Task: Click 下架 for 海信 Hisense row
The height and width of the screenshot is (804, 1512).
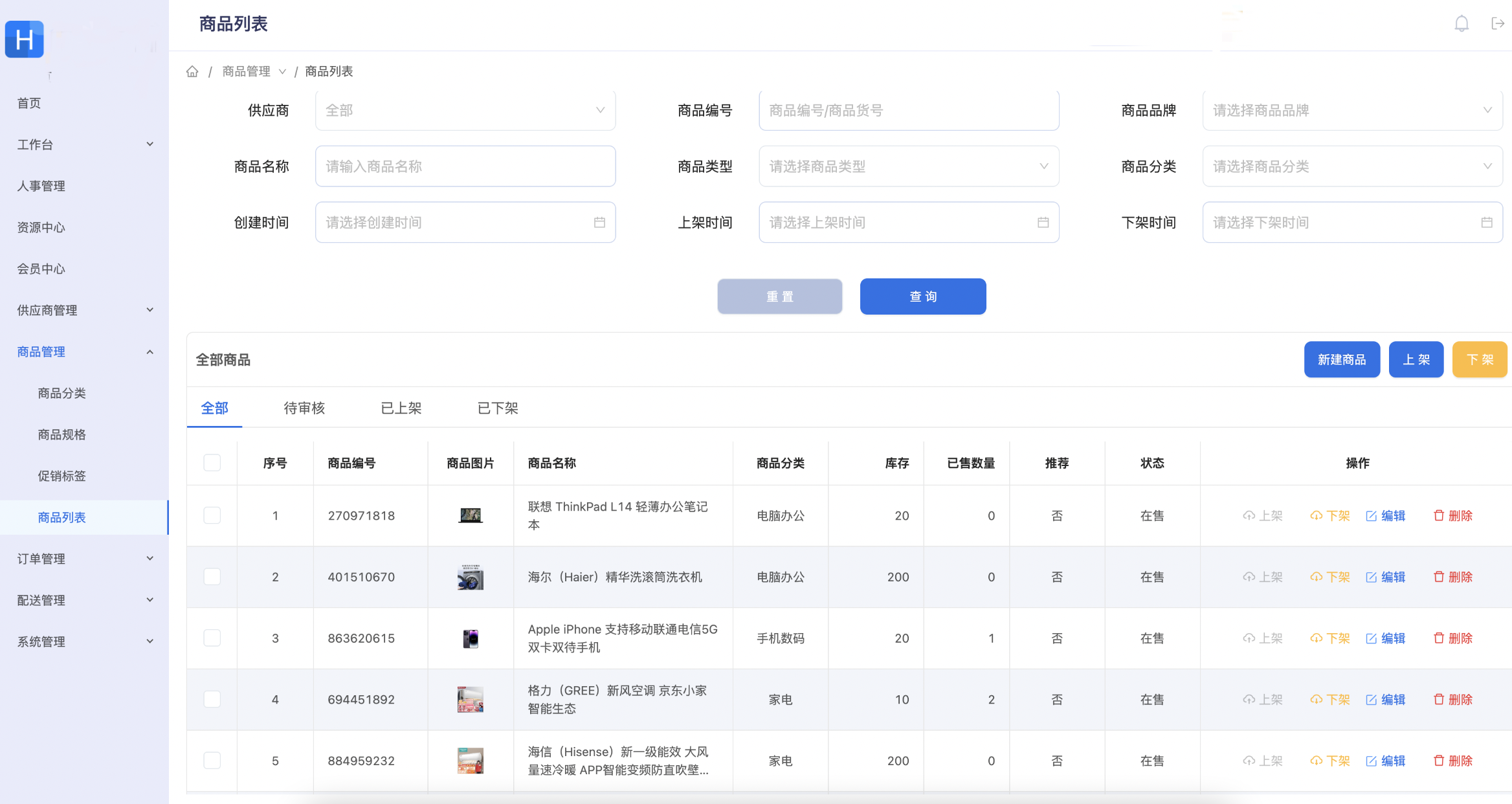Action: (x=1330, y=761)
